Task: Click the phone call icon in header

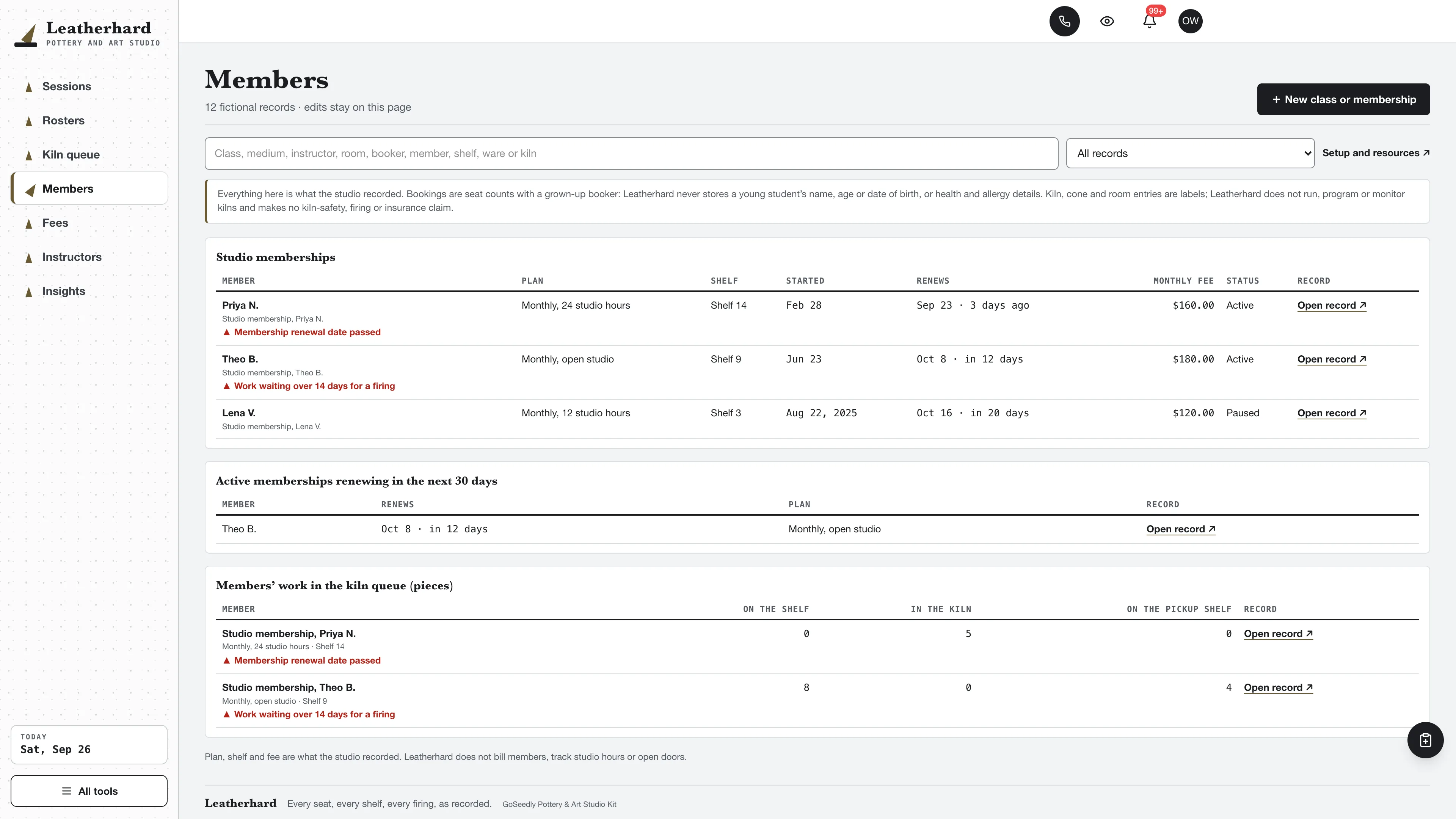Action: click(1064, 21)
